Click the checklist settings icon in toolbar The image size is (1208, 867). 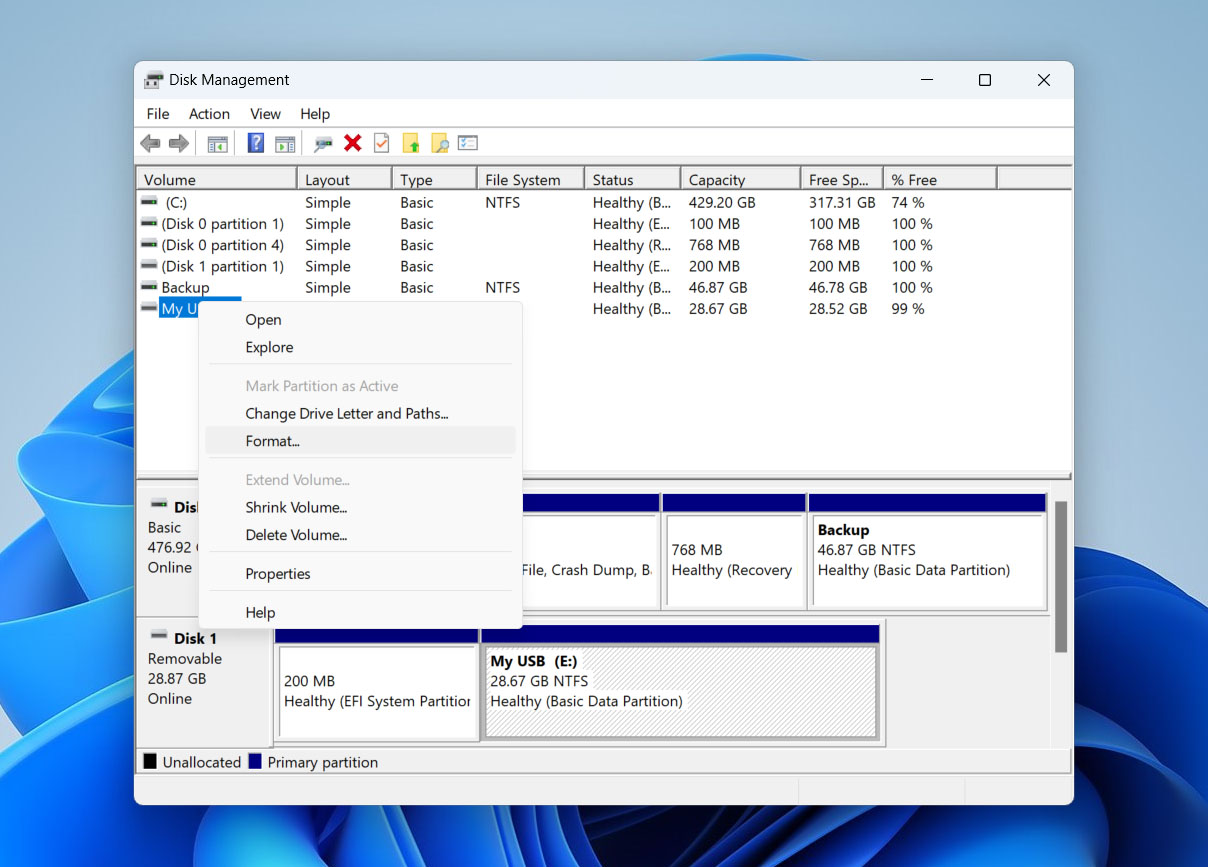pyautogui.click(x=468, y=144)
